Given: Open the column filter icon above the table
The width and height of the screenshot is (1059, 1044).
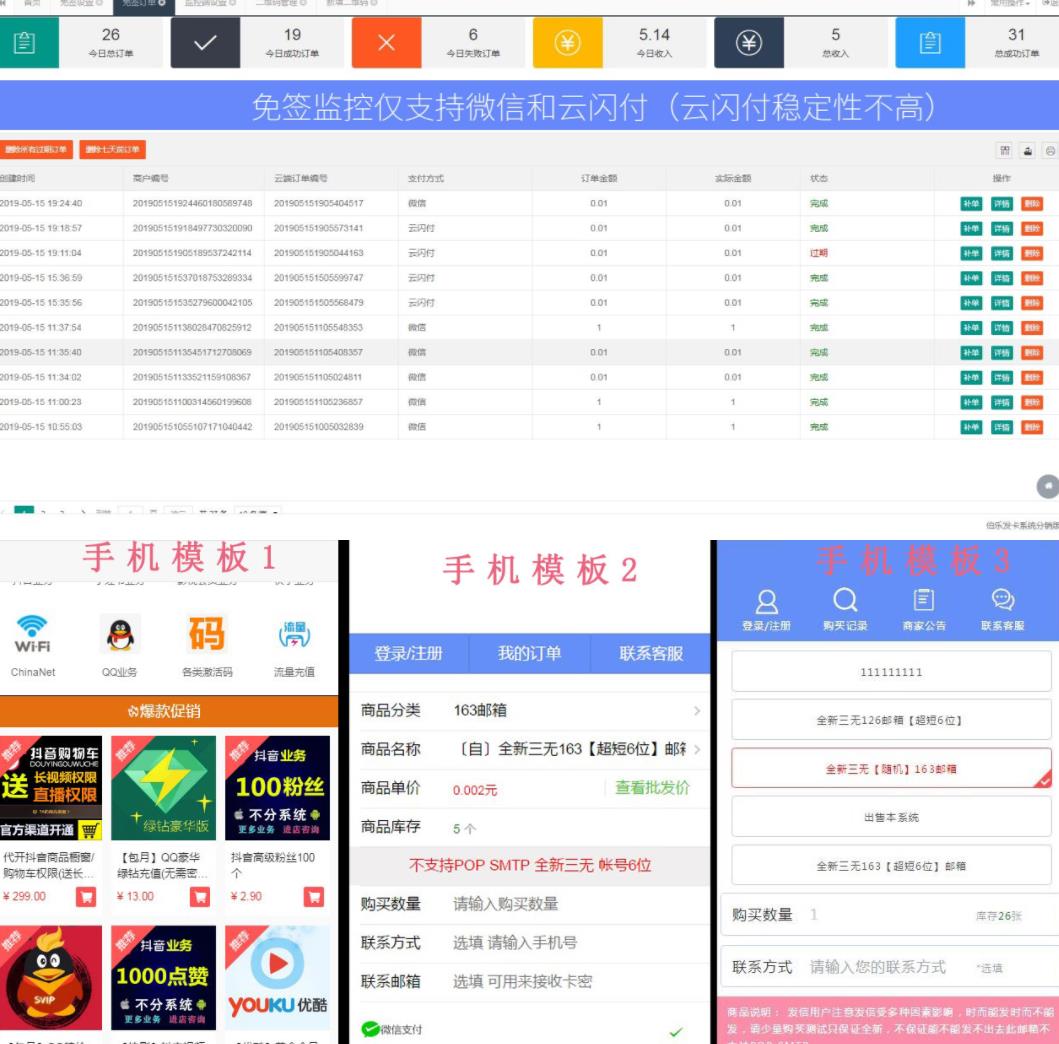Looking at the screenshot, I should [1005, 151].
